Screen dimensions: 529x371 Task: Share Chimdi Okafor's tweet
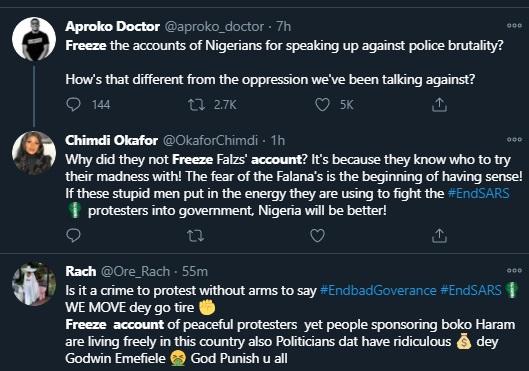coord(439,235)
